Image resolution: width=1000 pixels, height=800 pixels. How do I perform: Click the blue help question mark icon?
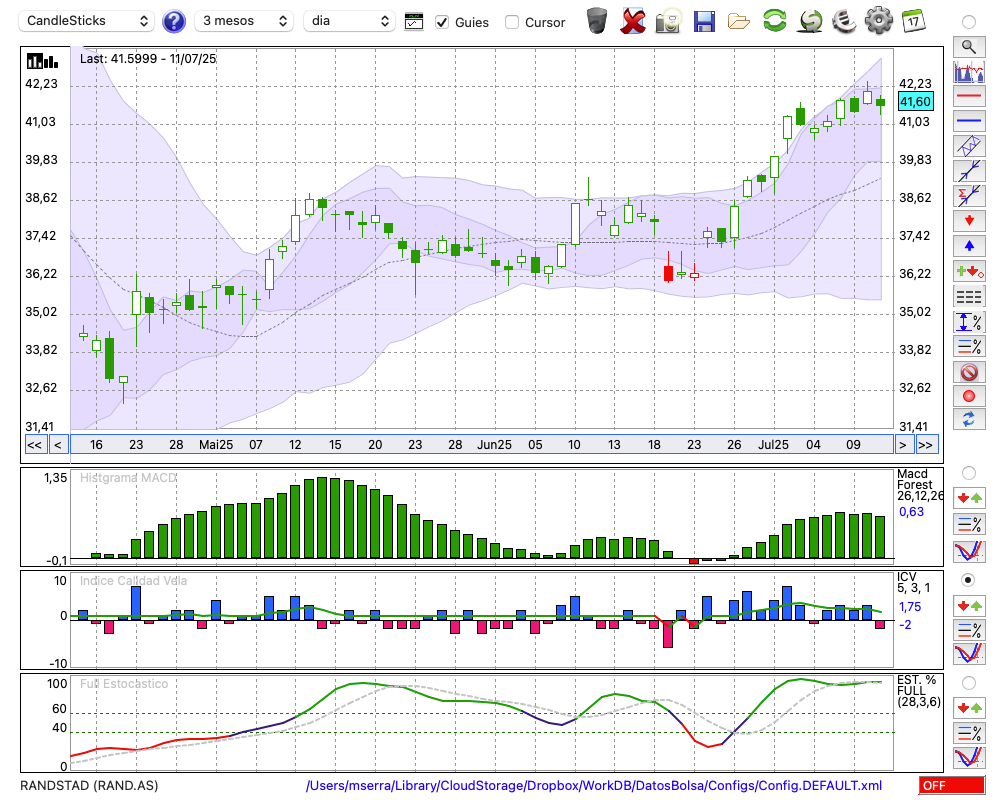173,22
